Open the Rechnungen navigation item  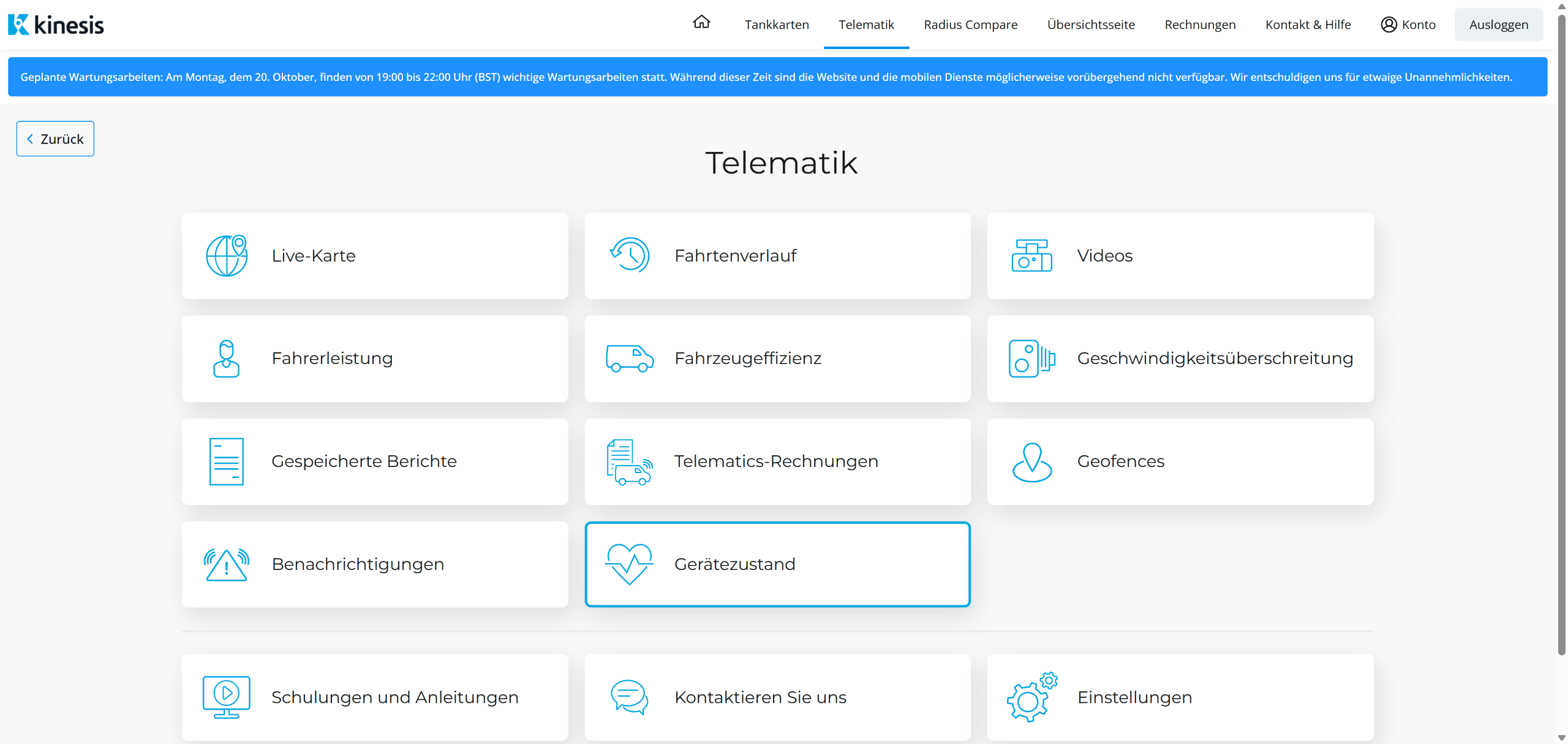click(x=1200, y=25)
